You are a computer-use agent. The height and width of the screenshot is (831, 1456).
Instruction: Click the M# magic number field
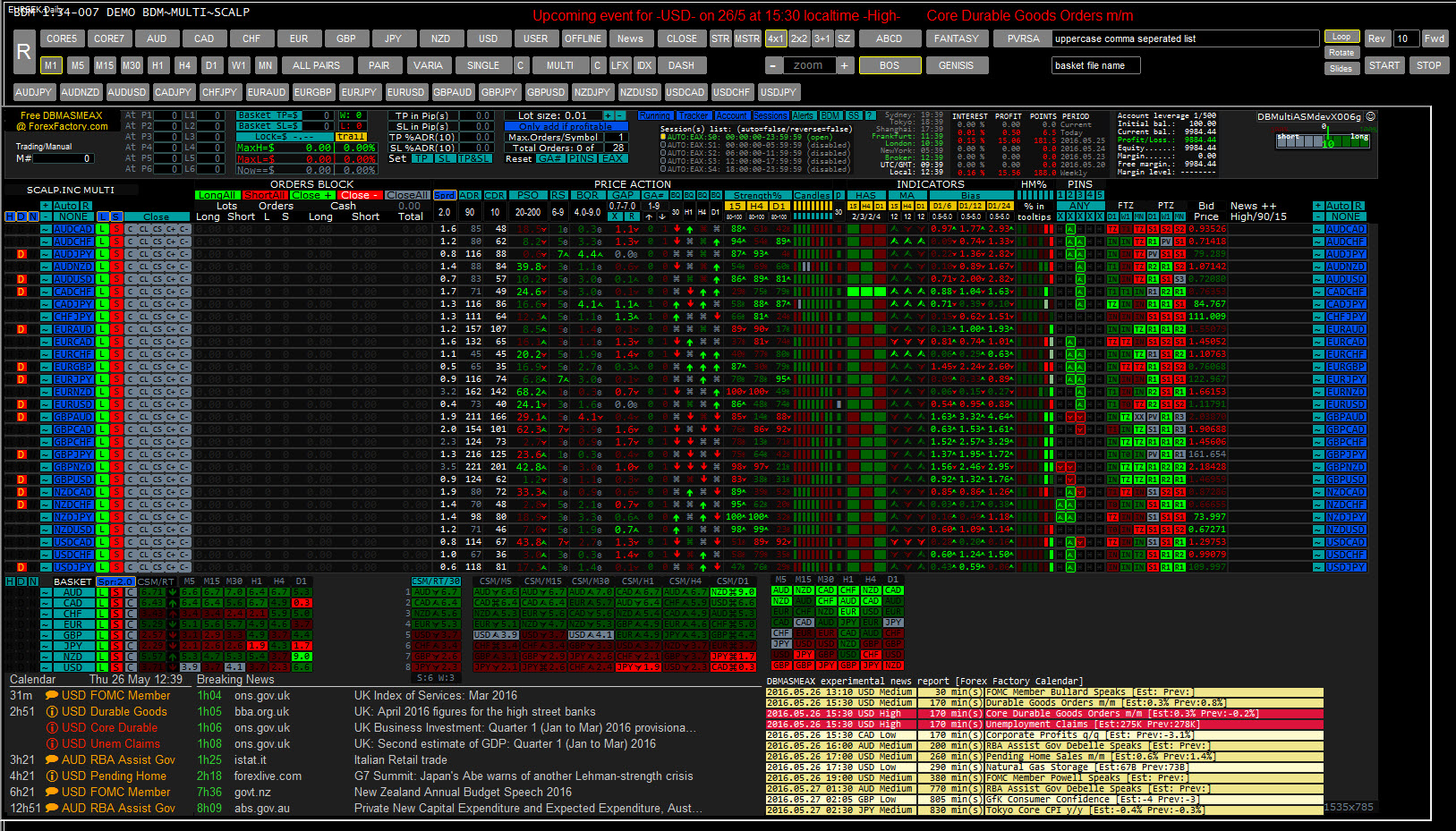pyautogui.click(x=63, y=158)
